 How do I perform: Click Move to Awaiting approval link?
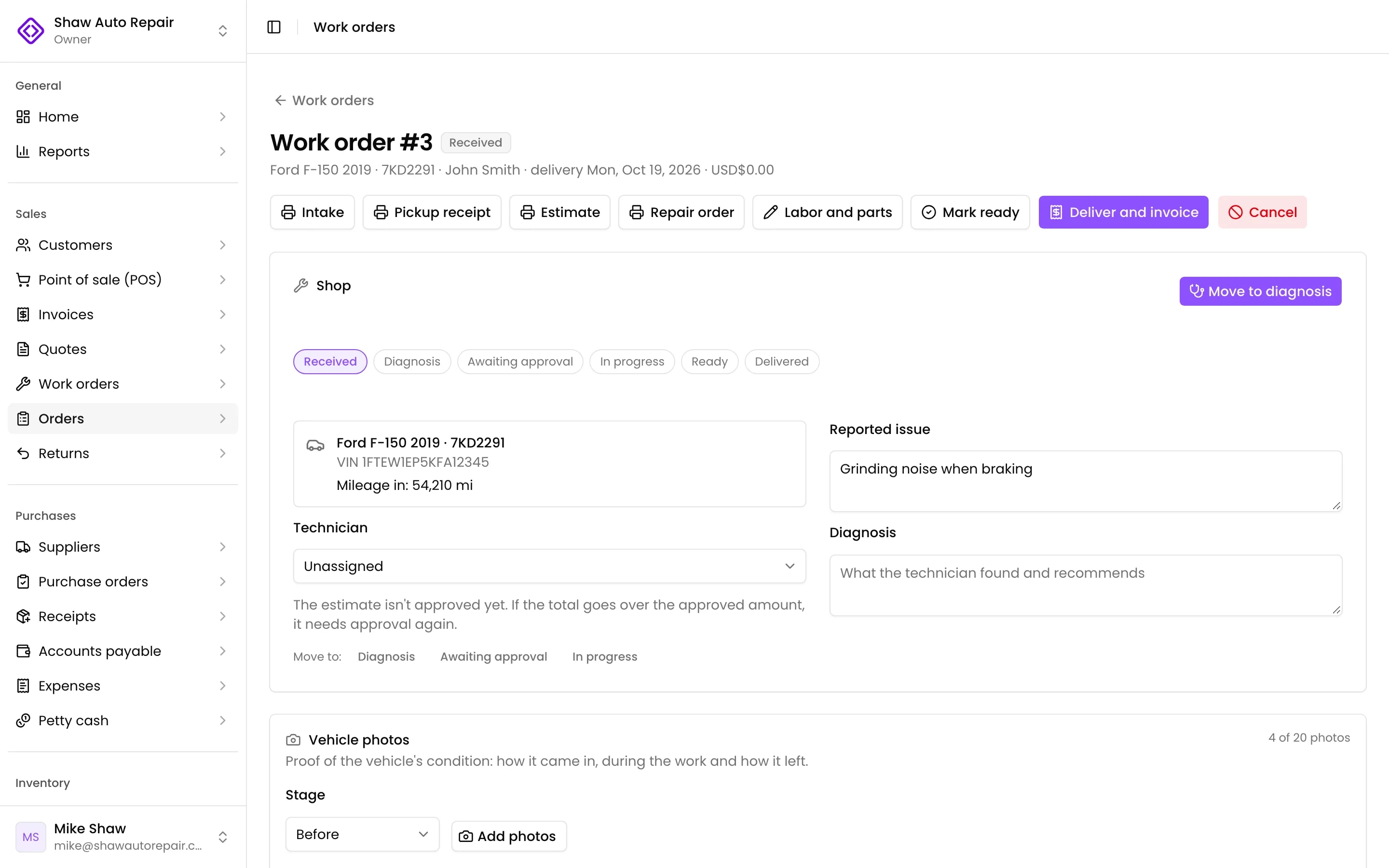[x=493, y=657]
